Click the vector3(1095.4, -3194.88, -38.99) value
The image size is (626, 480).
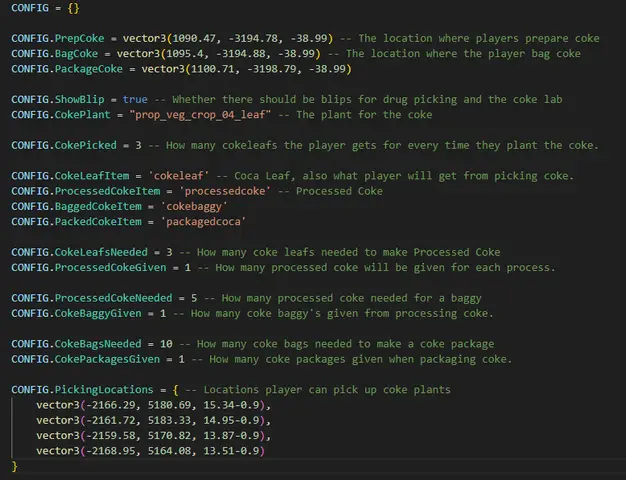(x=218, y=54)
